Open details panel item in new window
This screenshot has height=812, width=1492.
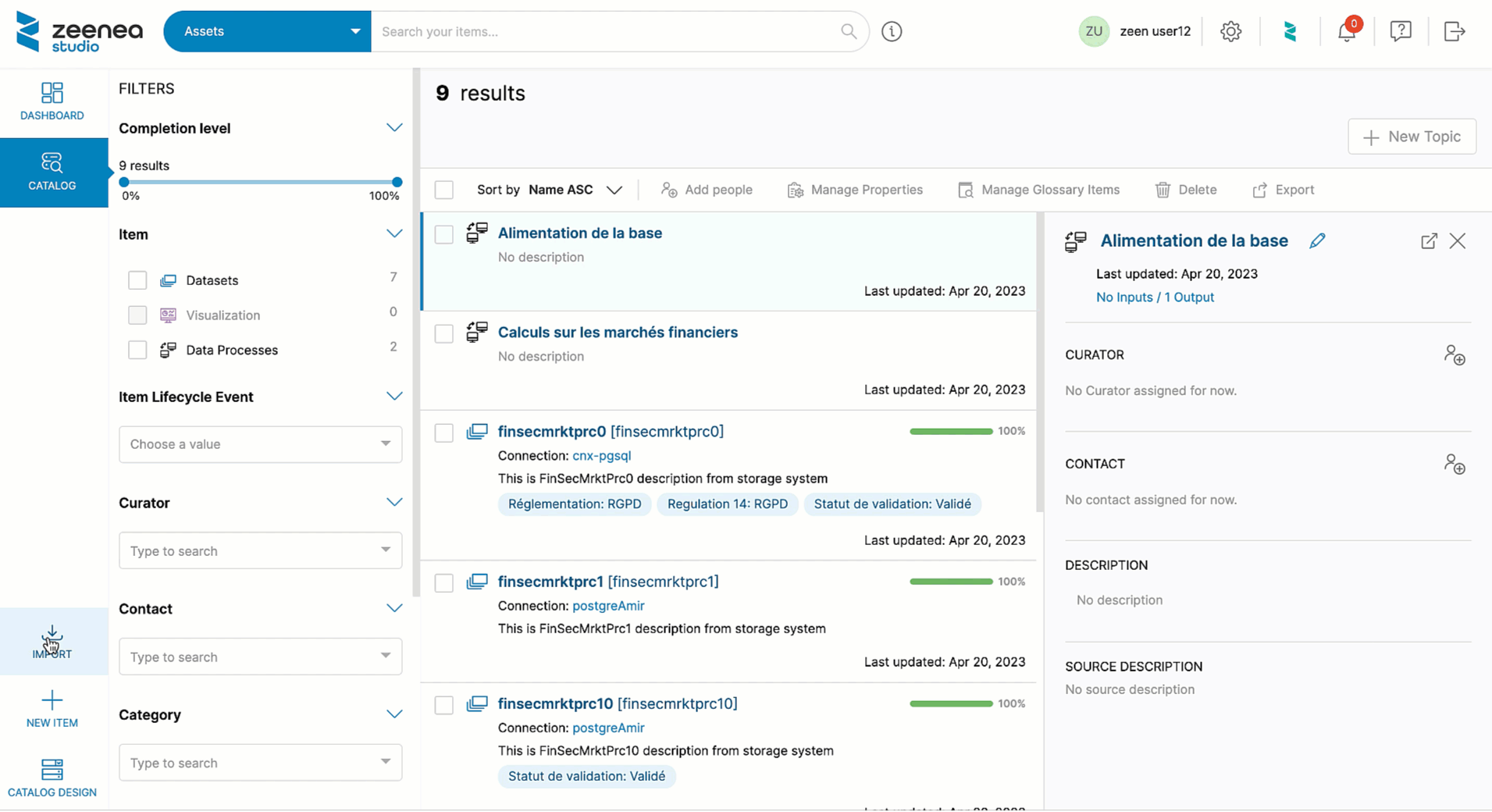pos(1429,241)
